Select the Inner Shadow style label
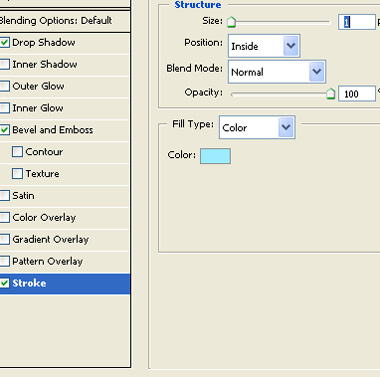This screenshot has width=380, height=377. 45,64
